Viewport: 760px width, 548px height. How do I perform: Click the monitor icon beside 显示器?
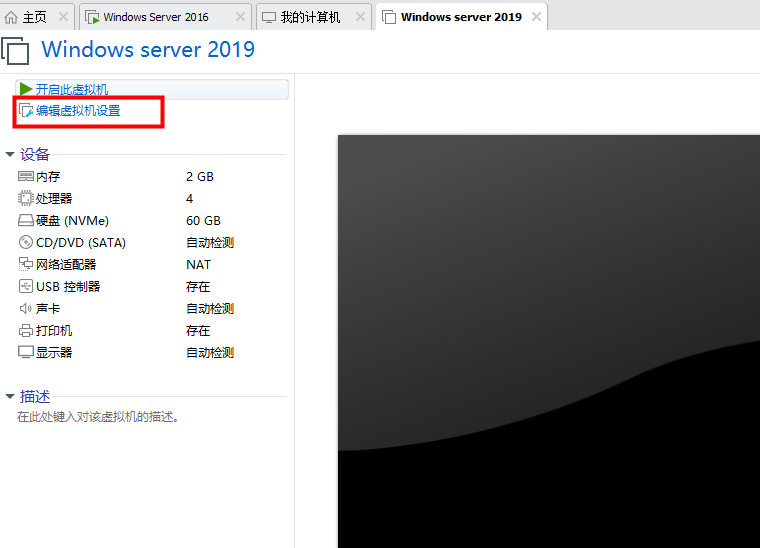[x=26, y=352]
